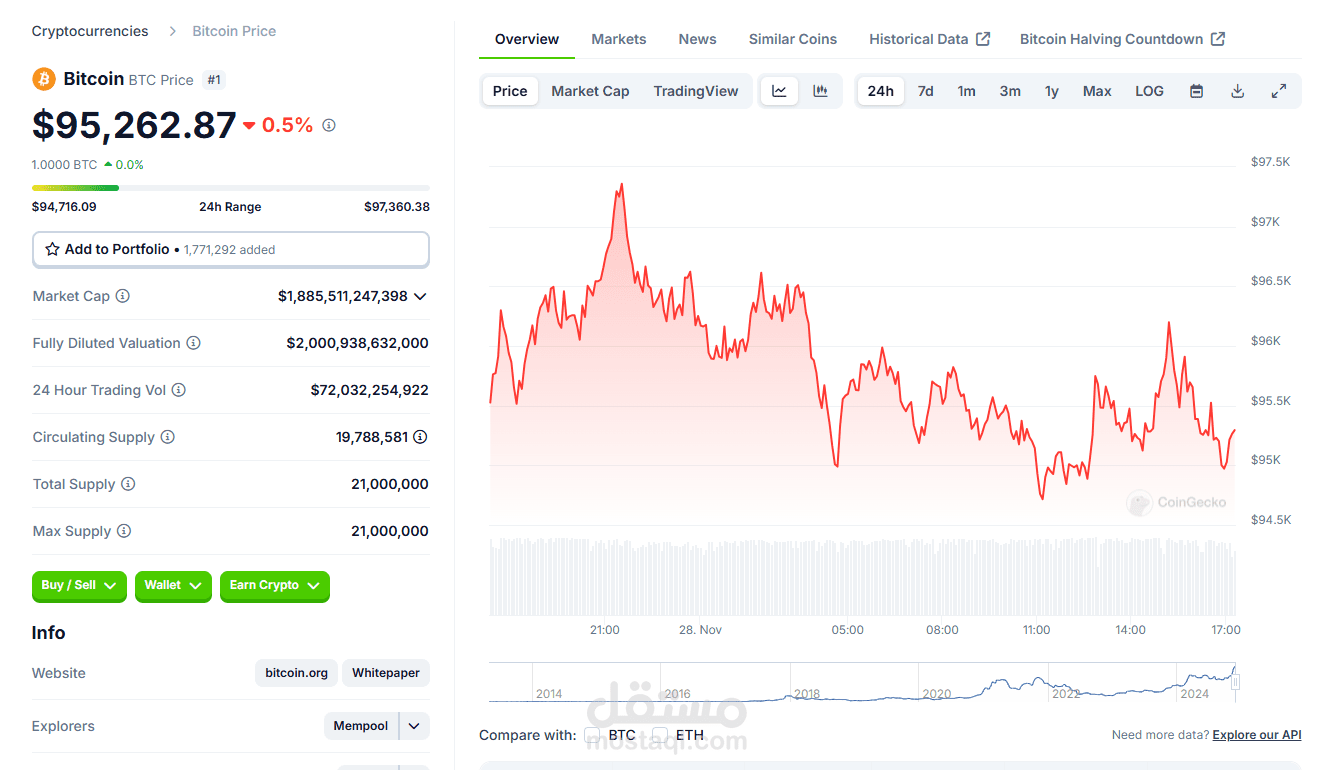Click the #1 rank badge

(214, 80)
